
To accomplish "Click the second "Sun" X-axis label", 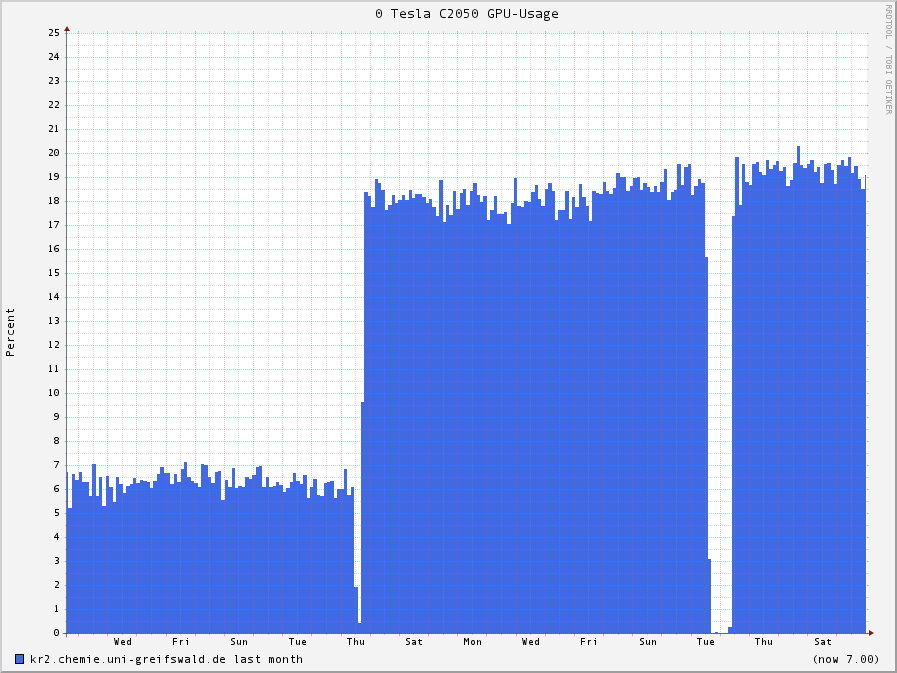I will [648, 642].
